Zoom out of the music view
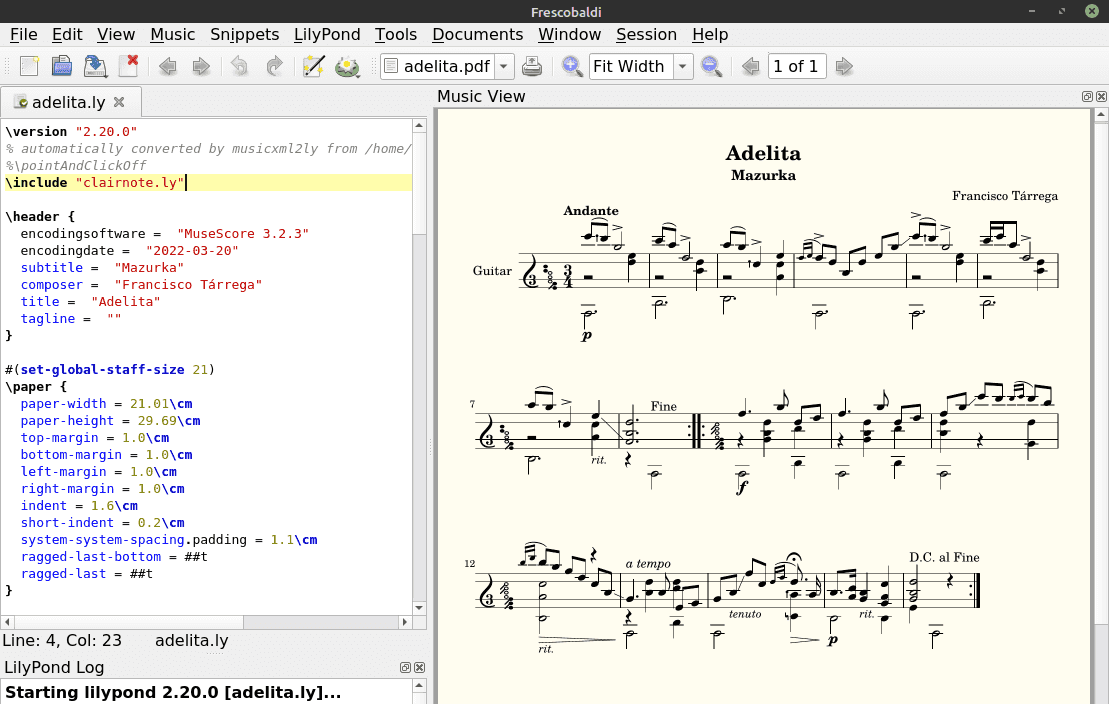 tap(711, 67)
